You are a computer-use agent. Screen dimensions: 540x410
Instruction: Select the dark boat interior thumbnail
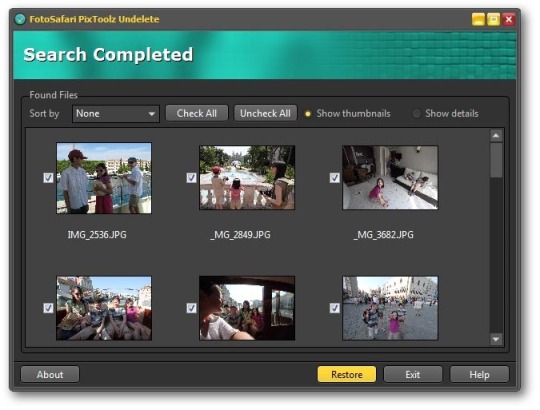click(x=247, y=308)
